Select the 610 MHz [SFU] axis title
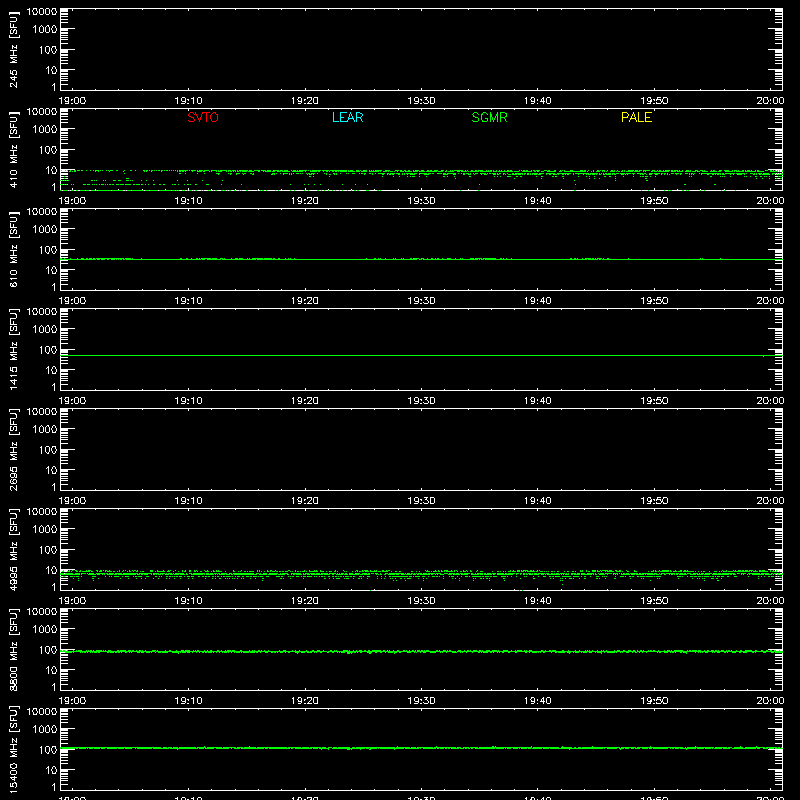This screenshot has width=800, height=800. point(13,249)
